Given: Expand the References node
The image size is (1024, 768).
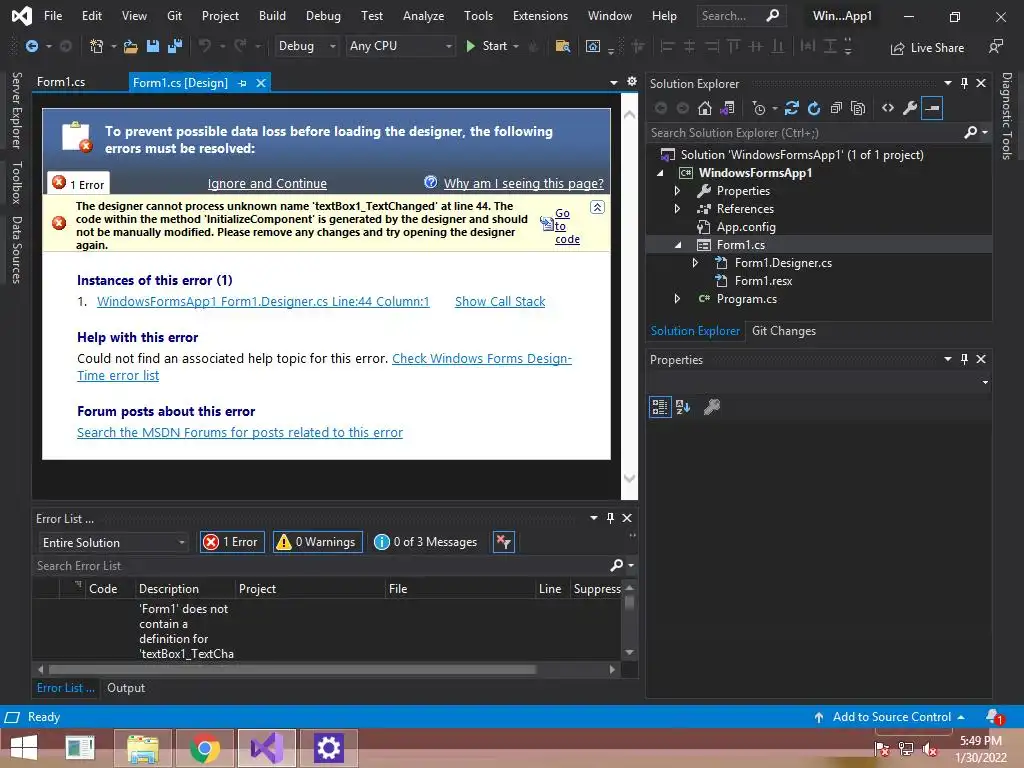Looking at the screenshot, I should tap(677, 209).
